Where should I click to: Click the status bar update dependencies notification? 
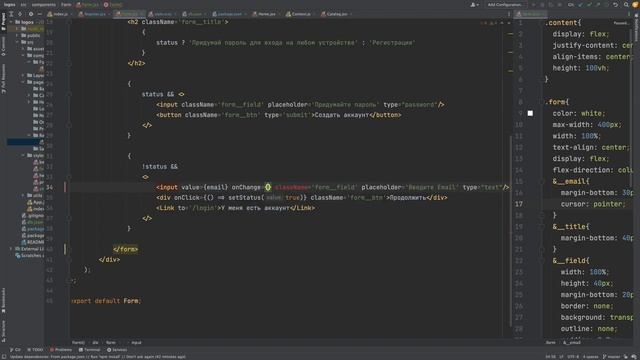98,357
